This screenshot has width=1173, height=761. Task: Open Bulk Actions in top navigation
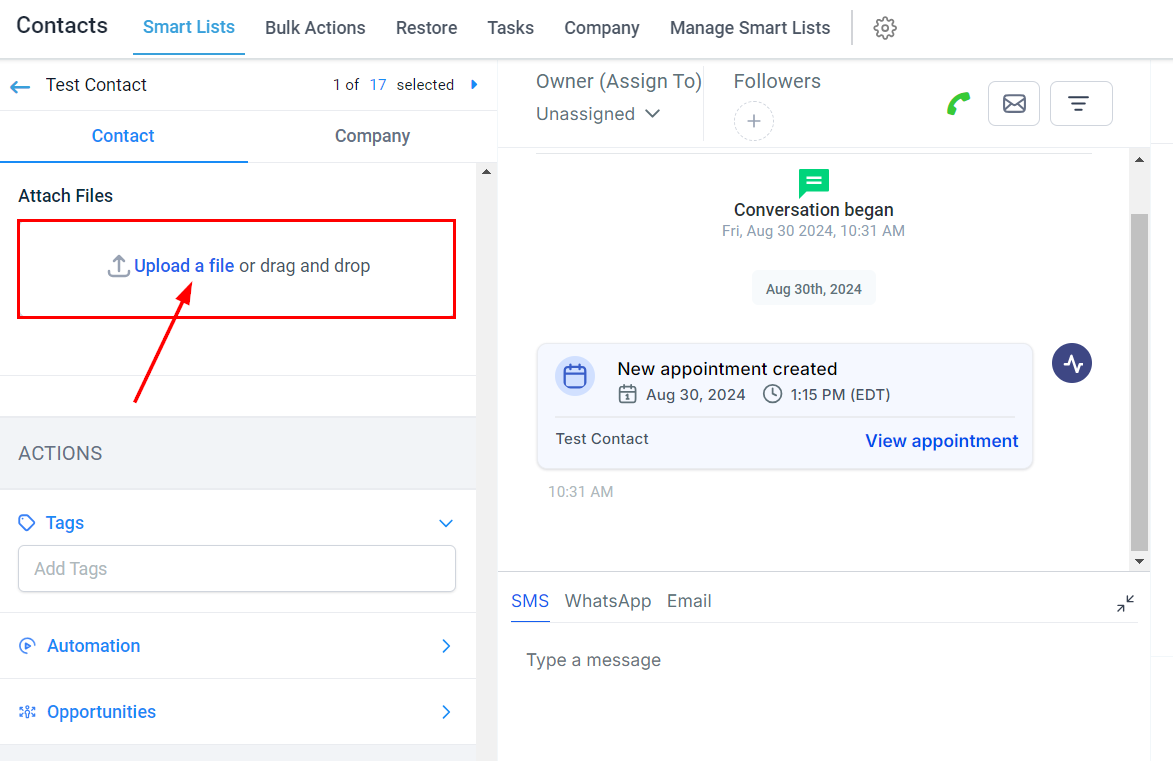(x=315, y=28)
